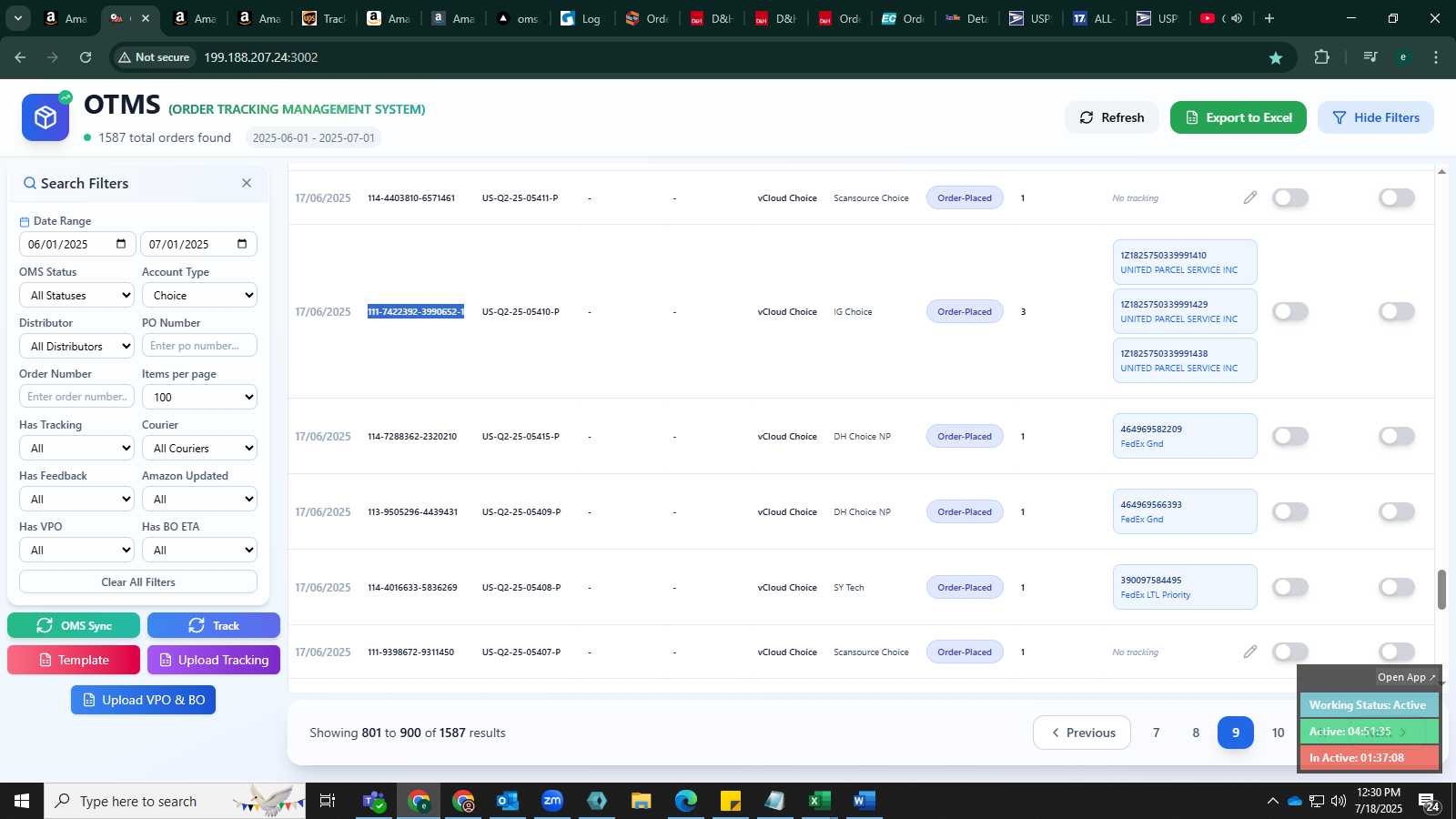Screen dimensions: 1456x819
Task: Open File Explorer from the taskbar
Action: 642,801
